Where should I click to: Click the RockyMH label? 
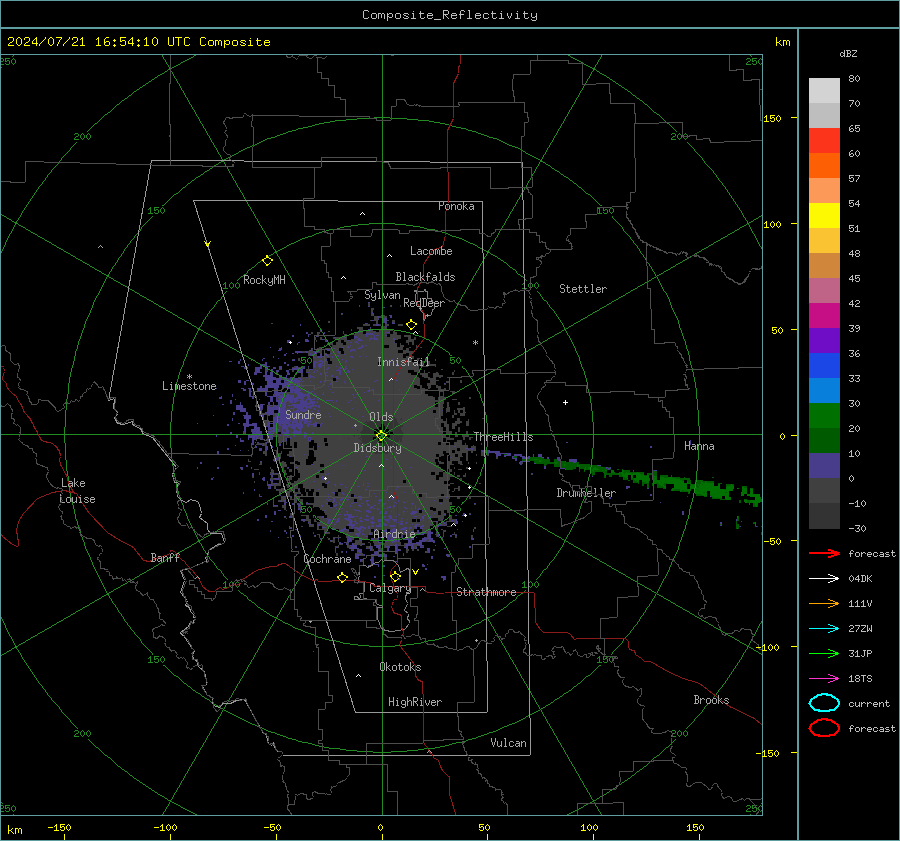point(264,280)
